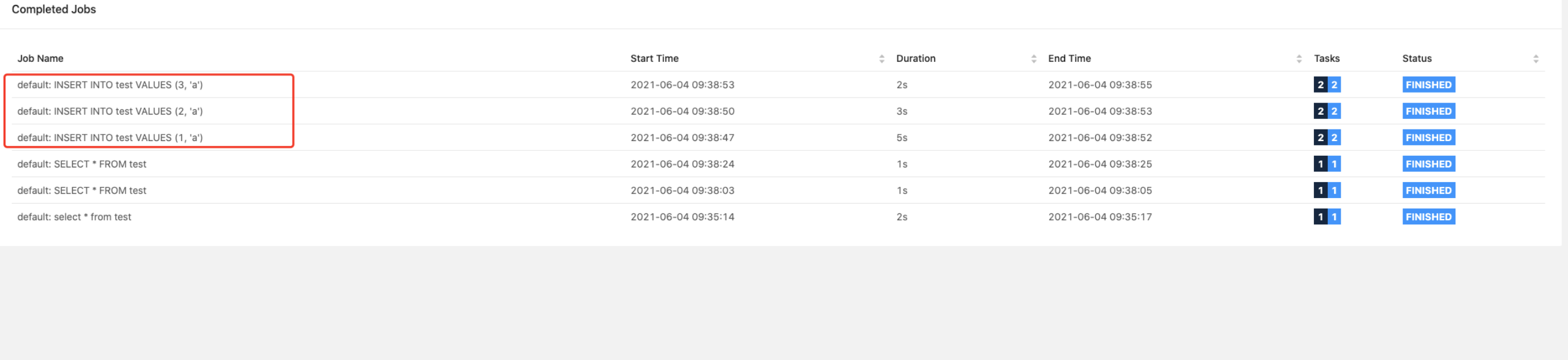Click the FINISHED badge on the bottom job row
The width and height of the screenshot is (1568, 360).
point(1428,216)
